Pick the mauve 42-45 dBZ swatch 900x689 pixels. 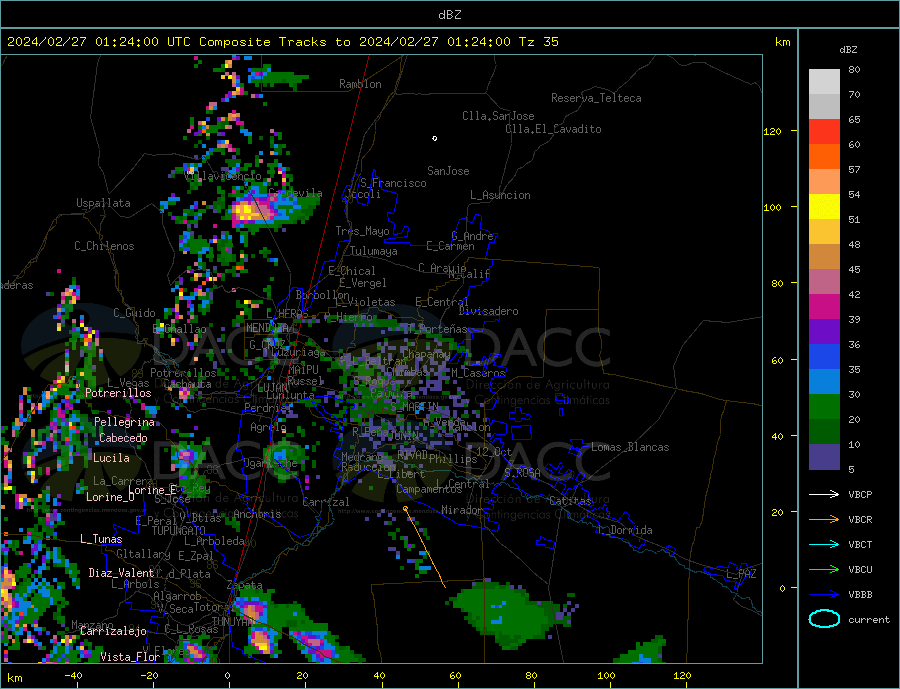click(824, 282)
